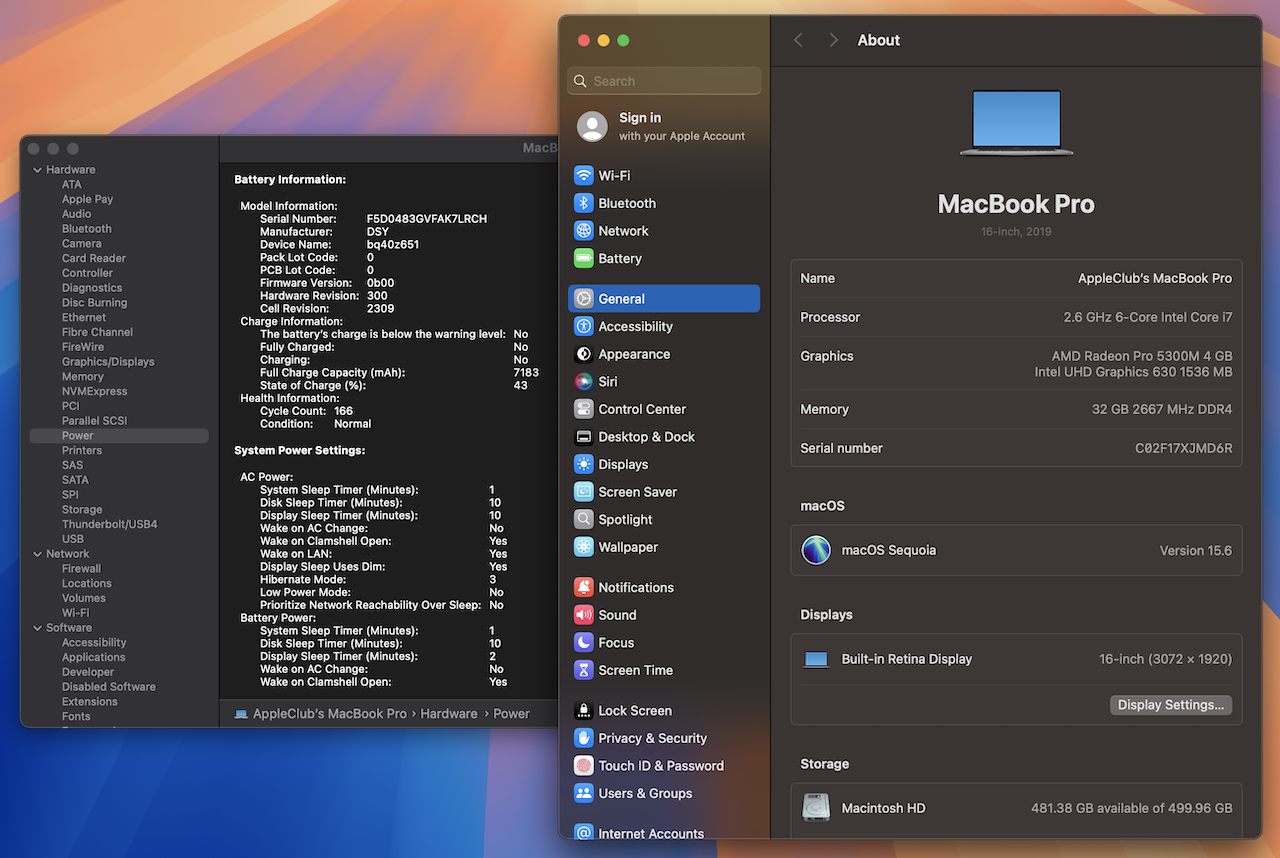
Task: Open Wi-Fi settings icon in System Settings
Action: point(584,175)
